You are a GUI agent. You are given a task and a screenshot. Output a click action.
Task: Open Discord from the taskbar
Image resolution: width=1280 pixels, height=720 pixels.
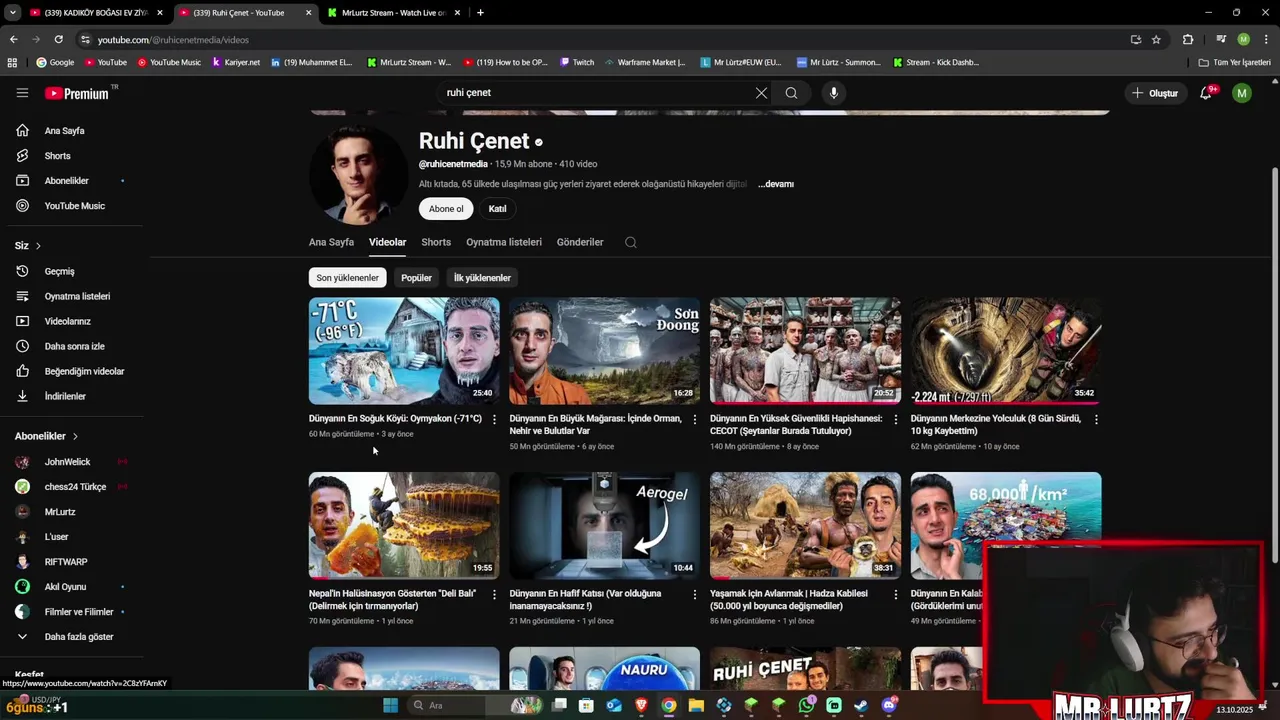[889, 705]
